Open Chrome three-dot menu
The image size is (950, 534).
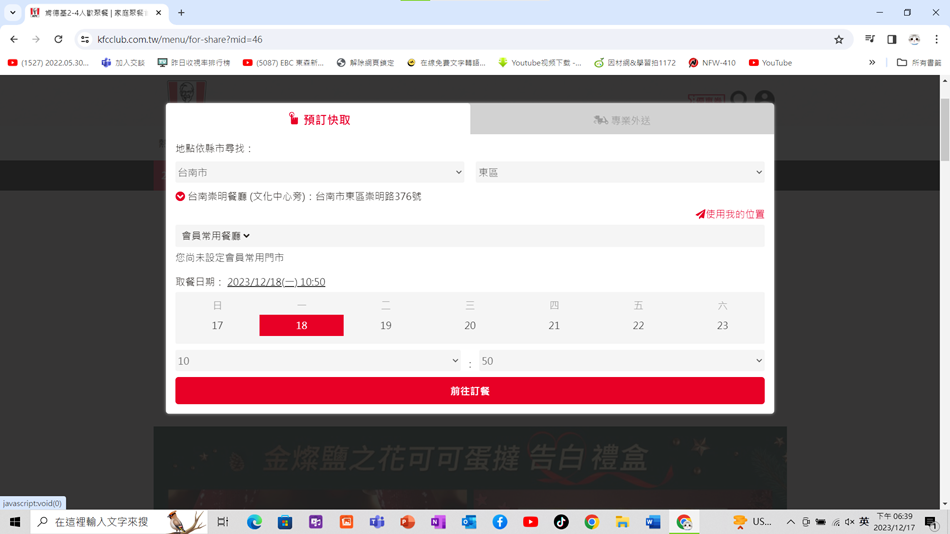click(x=936, y=39)
